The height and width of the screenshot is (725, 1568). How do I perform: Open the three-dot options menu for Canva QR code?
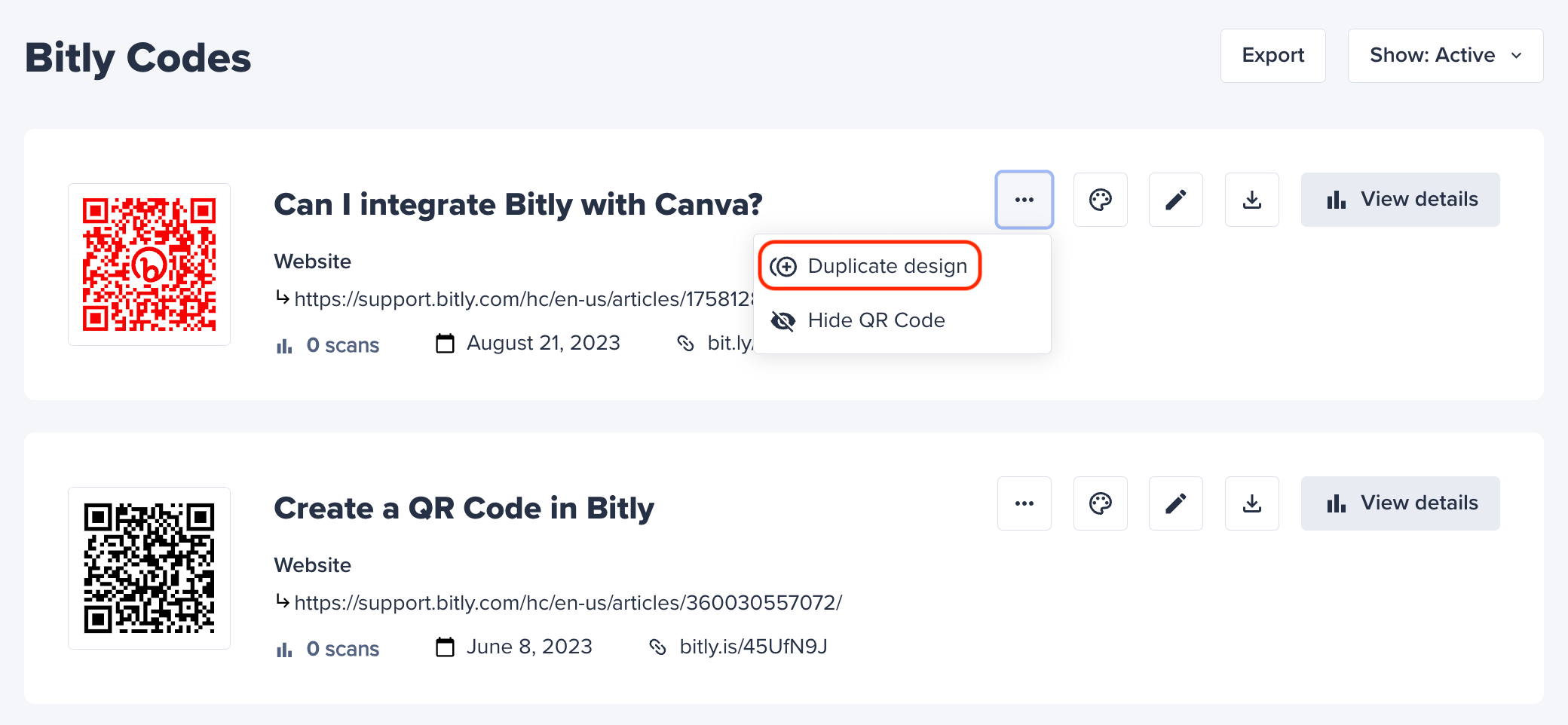point(1024,200)
